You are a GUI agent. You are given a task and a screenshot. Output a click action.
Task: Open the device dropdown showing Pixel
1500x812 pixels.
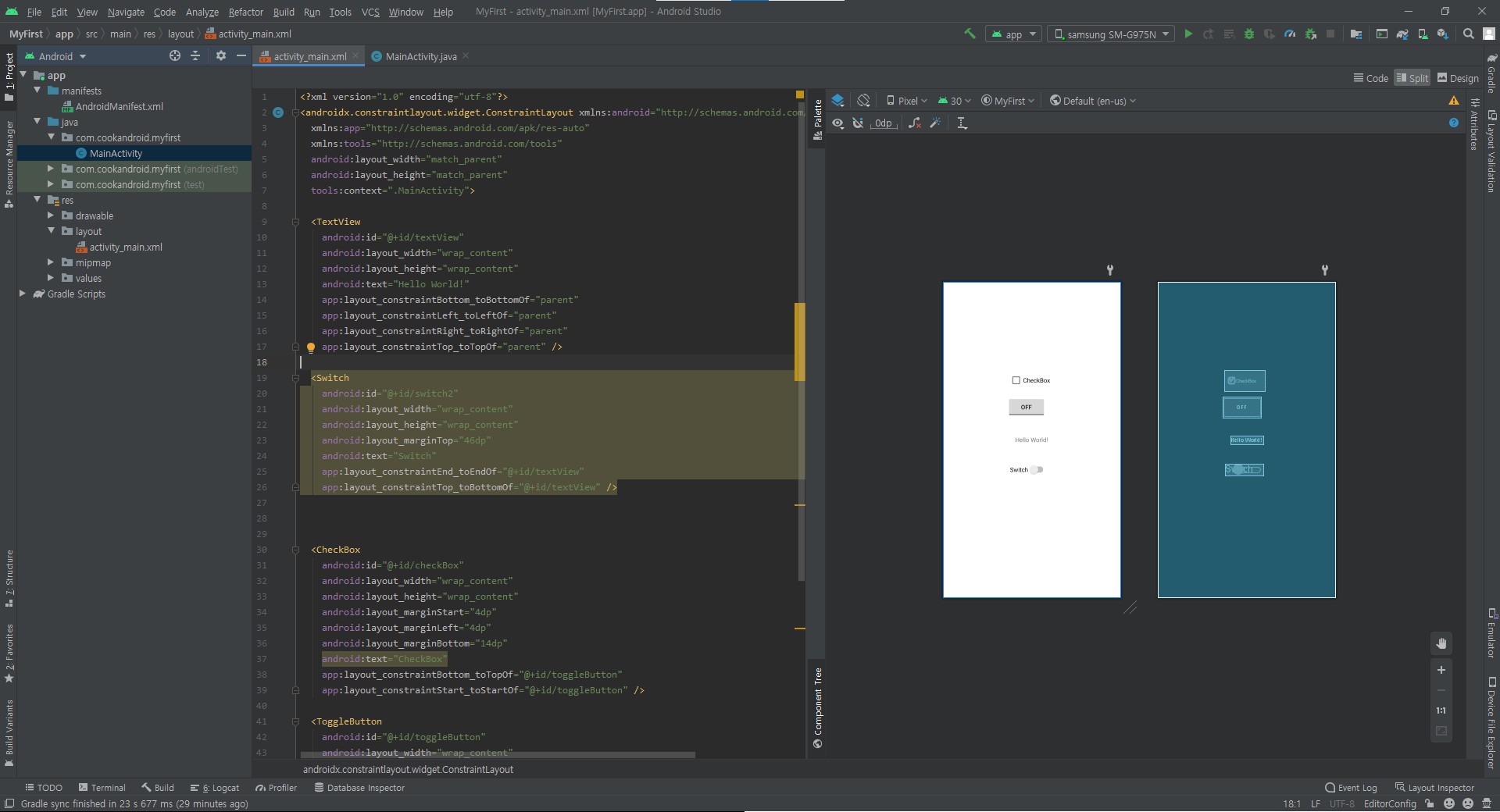click(906, 101)
